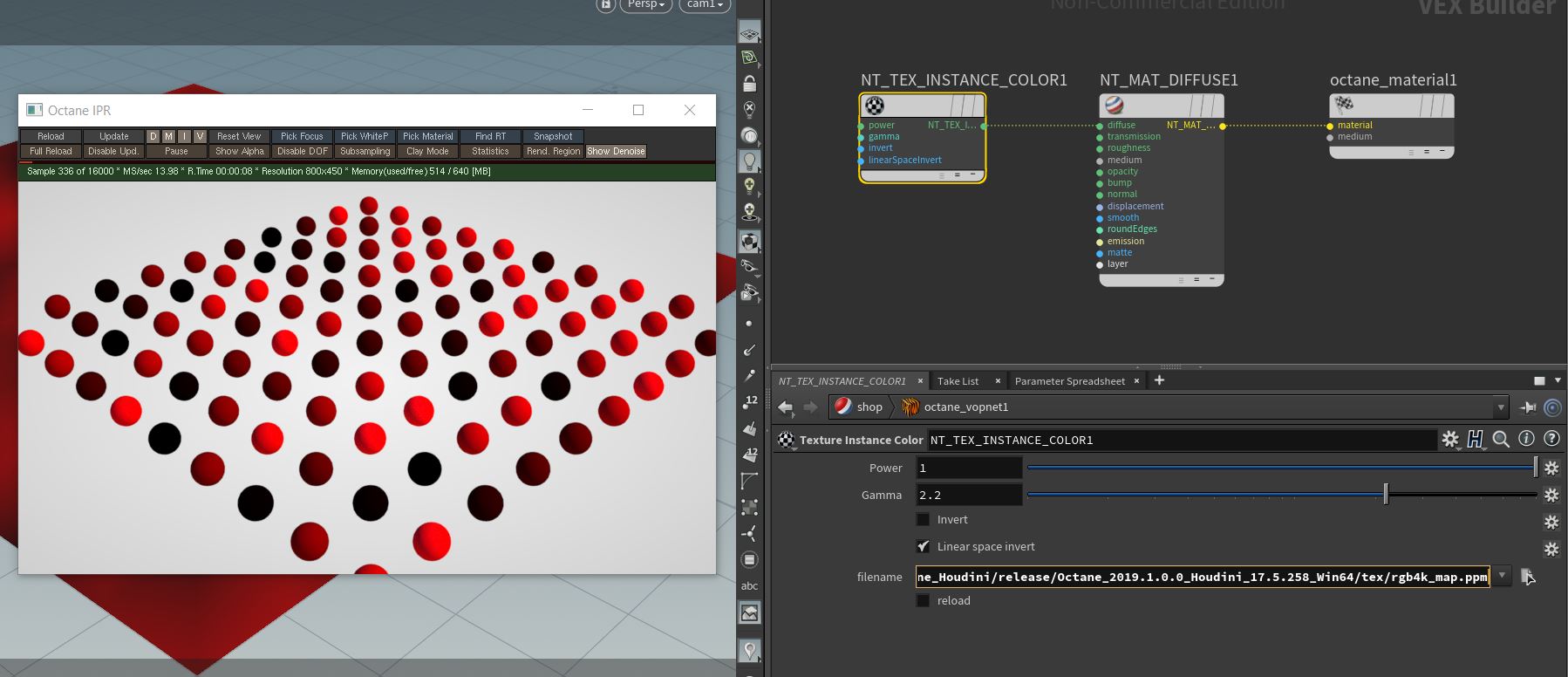Toggle the Invert checkbox

pos(923,519)
